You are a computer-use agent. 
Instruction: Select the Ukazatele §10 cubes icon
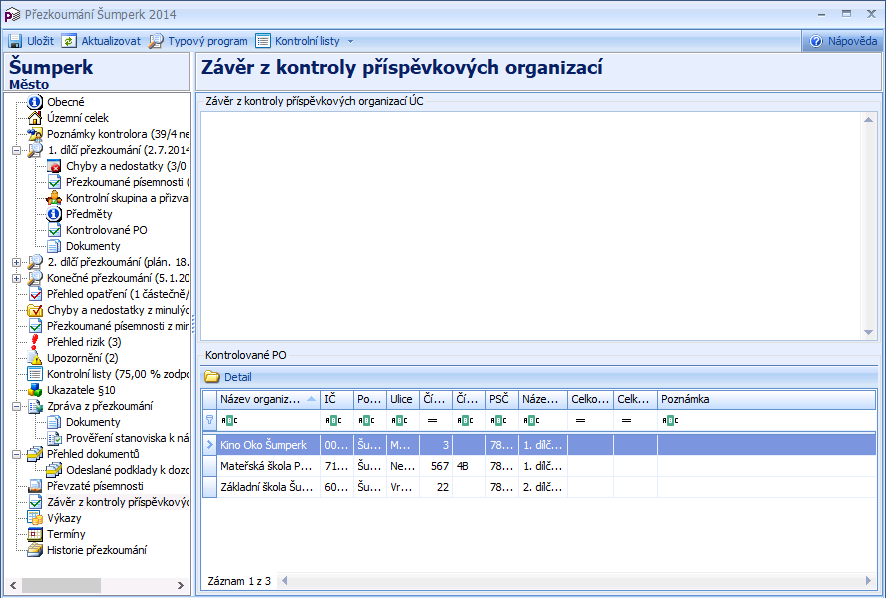pos(35,390)
